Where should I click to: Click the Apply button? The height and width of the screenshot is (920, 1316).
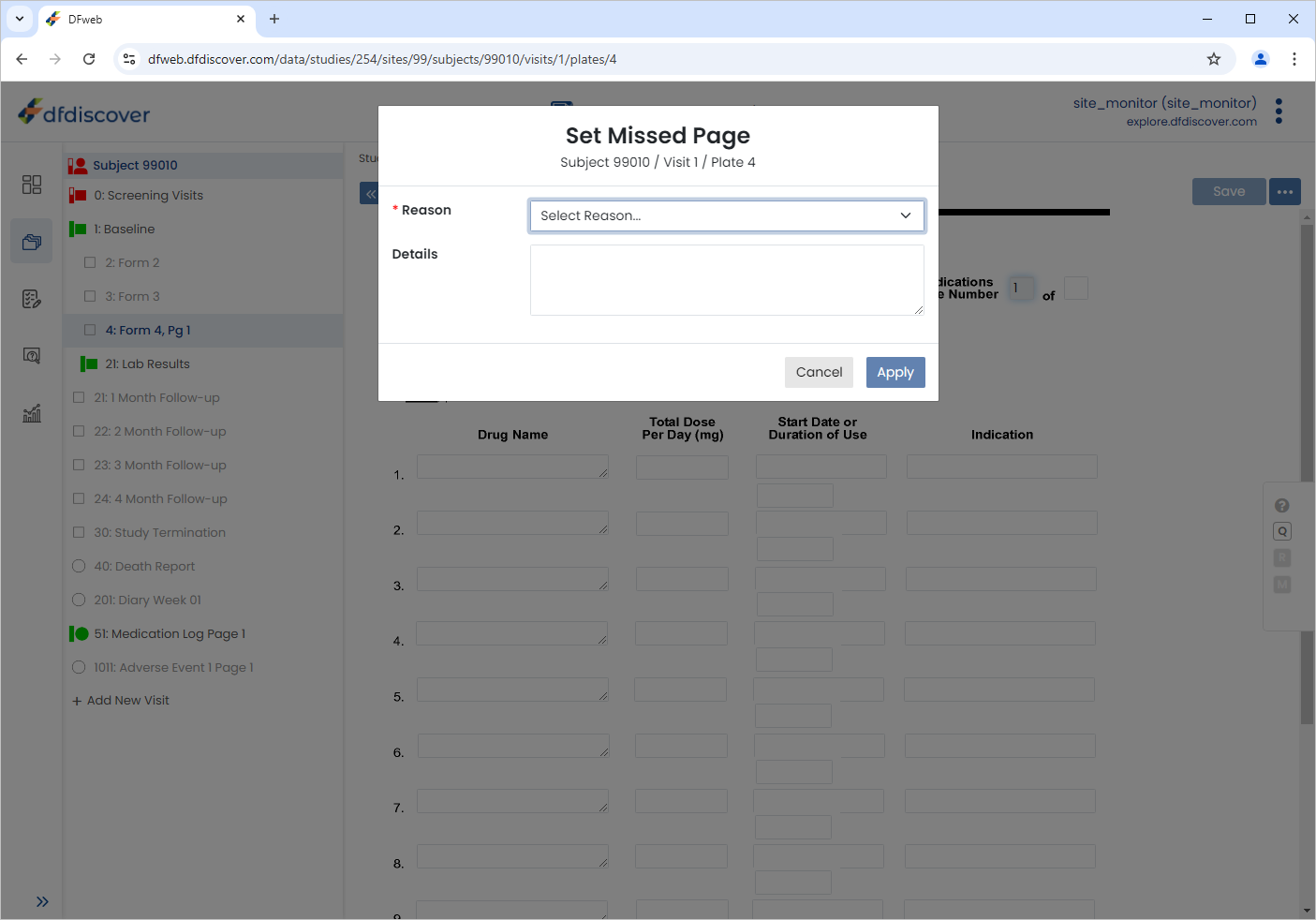coord(895,372)
